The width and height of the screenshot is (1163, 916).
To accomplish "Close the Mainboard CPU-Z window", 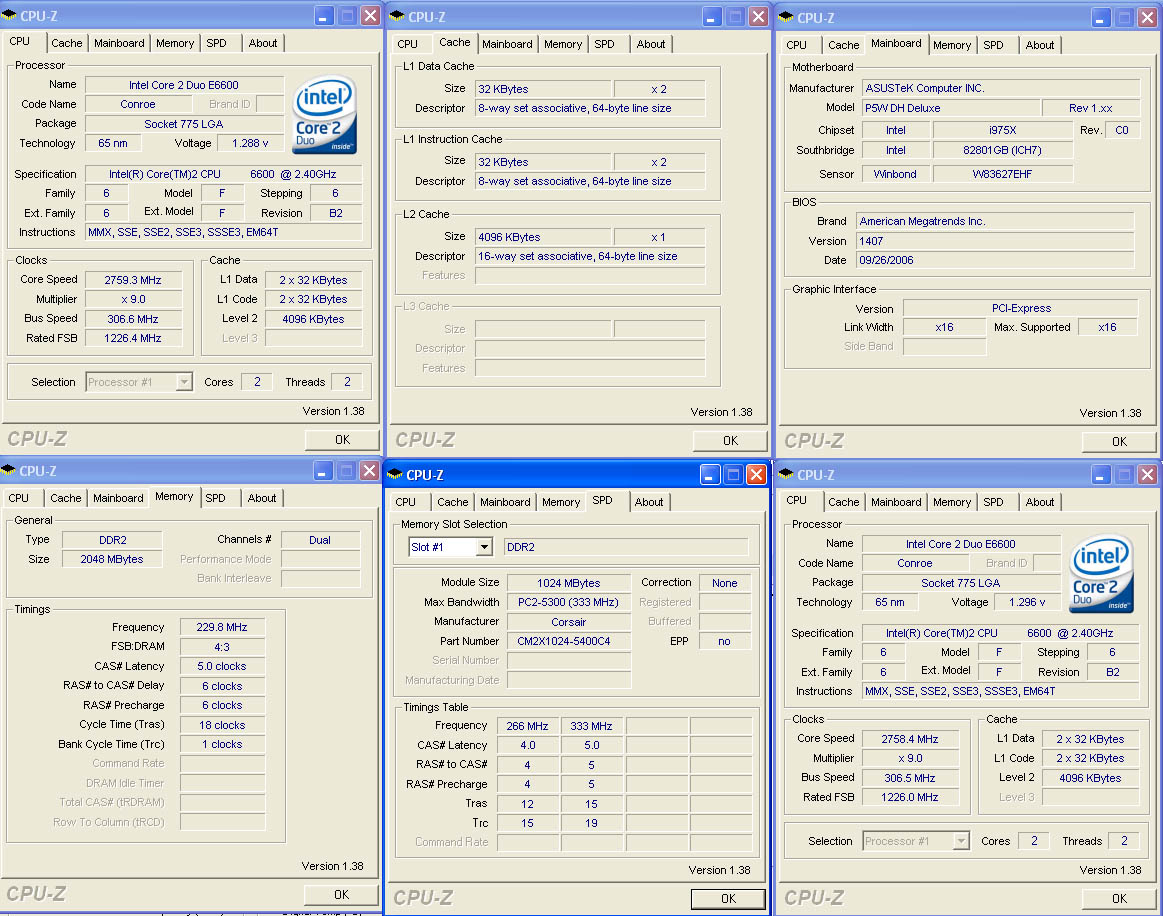I will click(1147, 17).
